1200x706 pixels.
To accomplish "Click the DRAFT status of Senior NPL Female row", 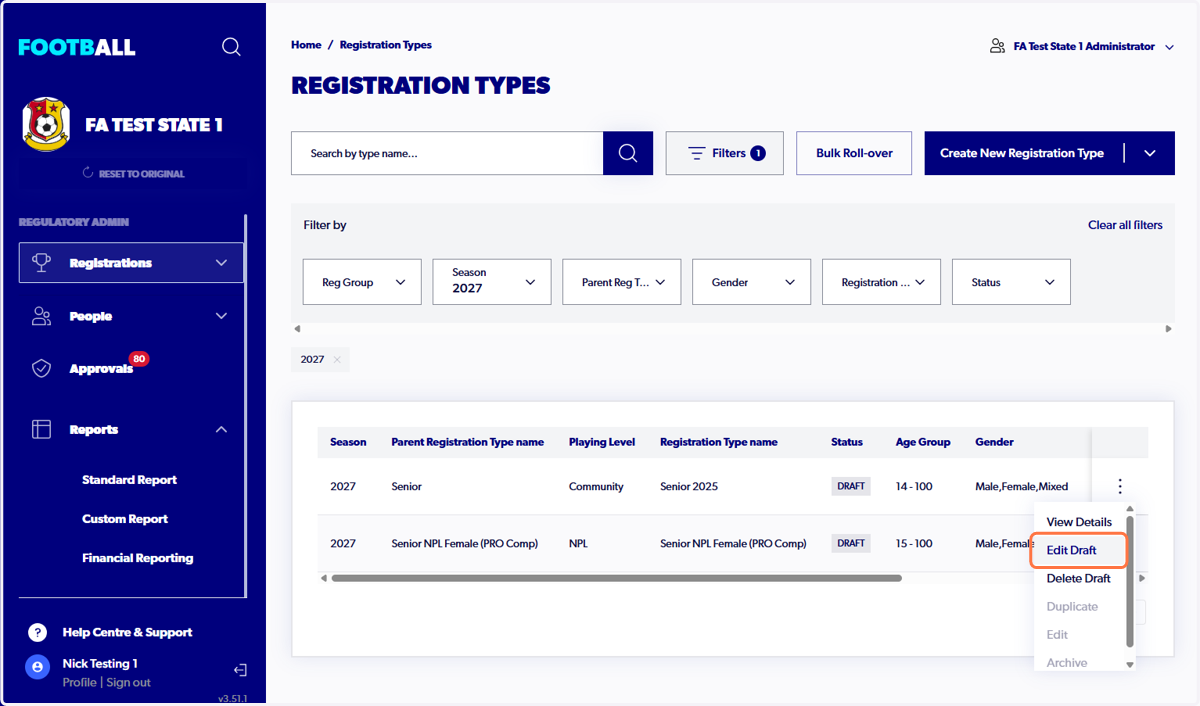I will click(851, 543).
